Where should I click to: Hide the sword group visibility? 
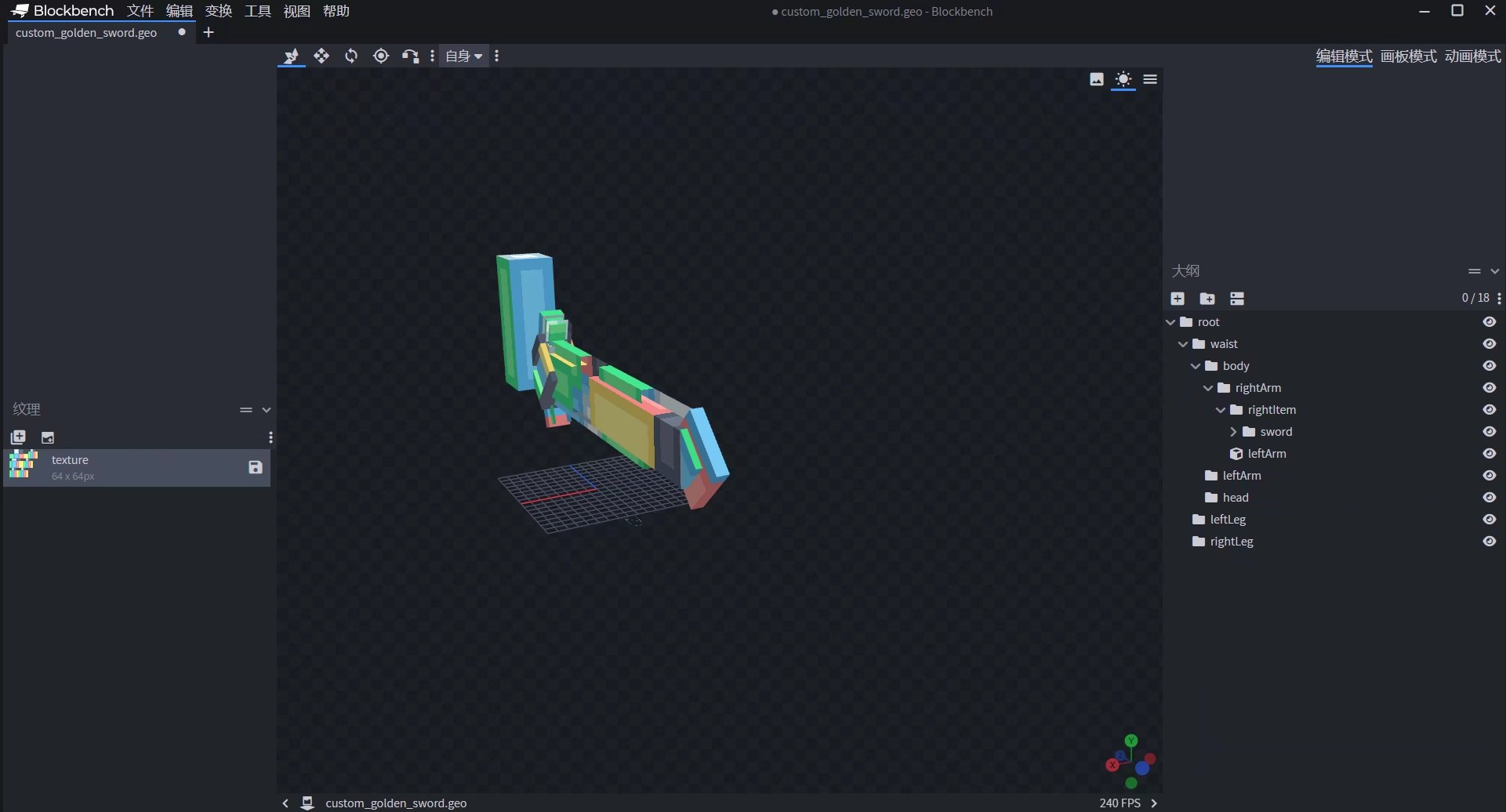coord(1490,432)
